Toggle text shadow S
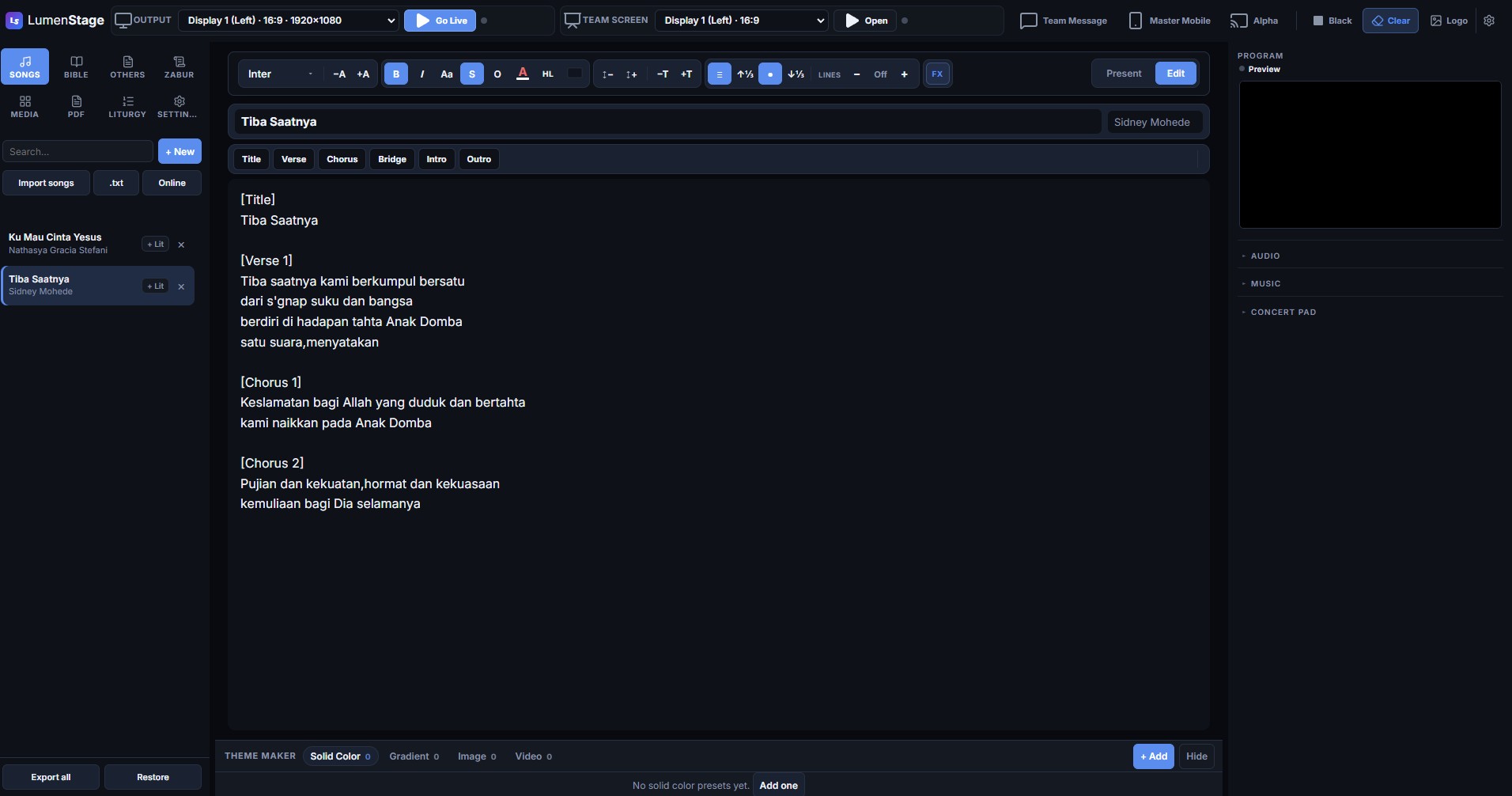Viewport: 1512px width, 796px height. [x=472, y=74]
